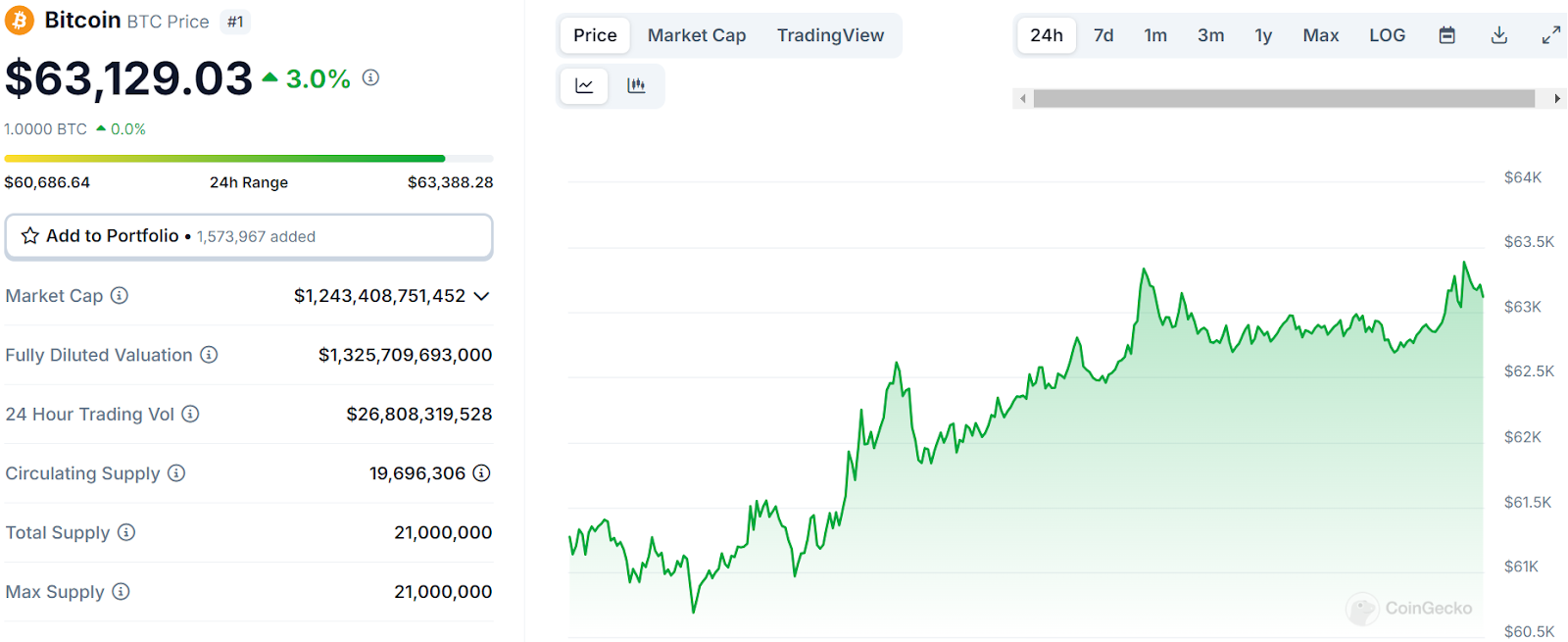The width and height of the screenshot is (1568, 642).
Task: Open Total Supply info icon
Action: [x=126, y=532]
